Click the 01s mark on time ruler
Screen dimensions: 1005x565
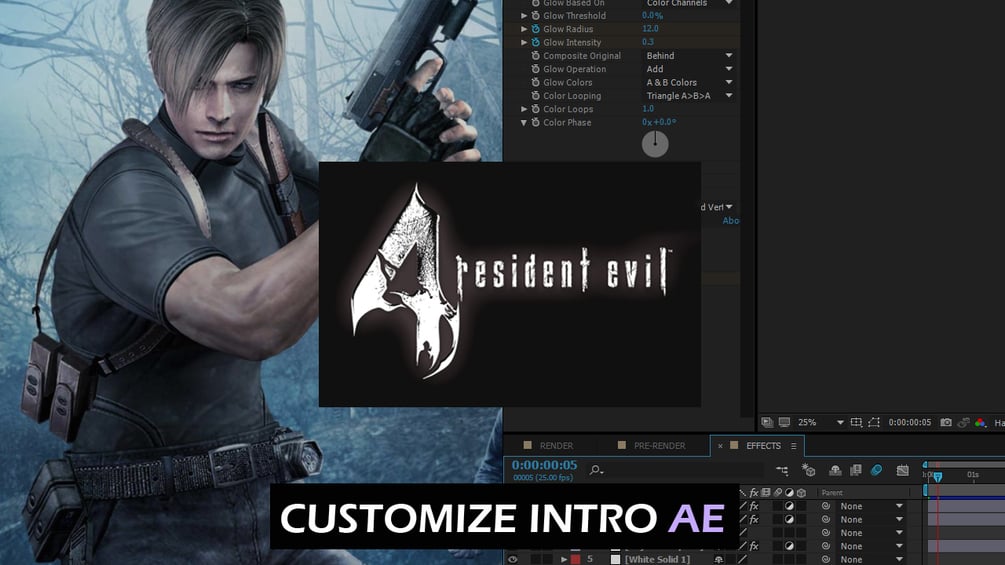973,475
